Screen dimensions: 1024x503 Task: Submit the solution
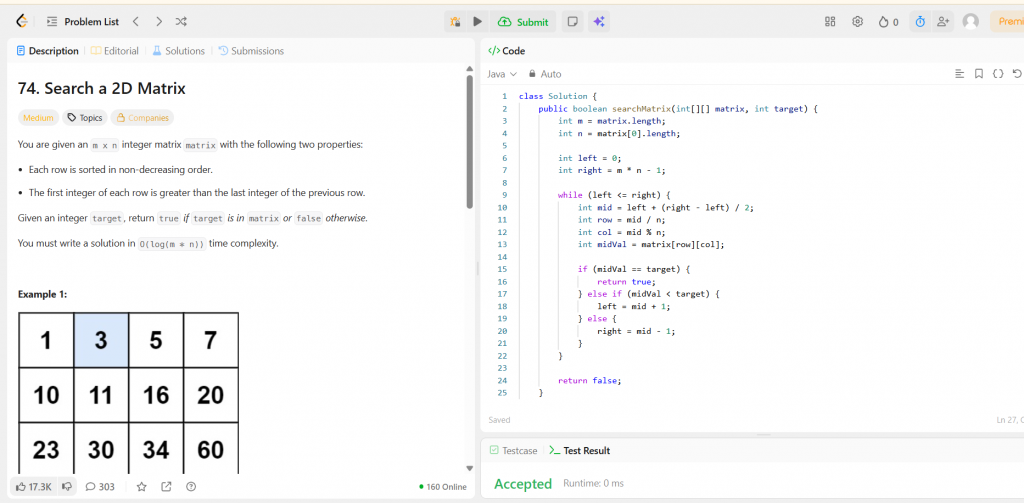(523, 22)
